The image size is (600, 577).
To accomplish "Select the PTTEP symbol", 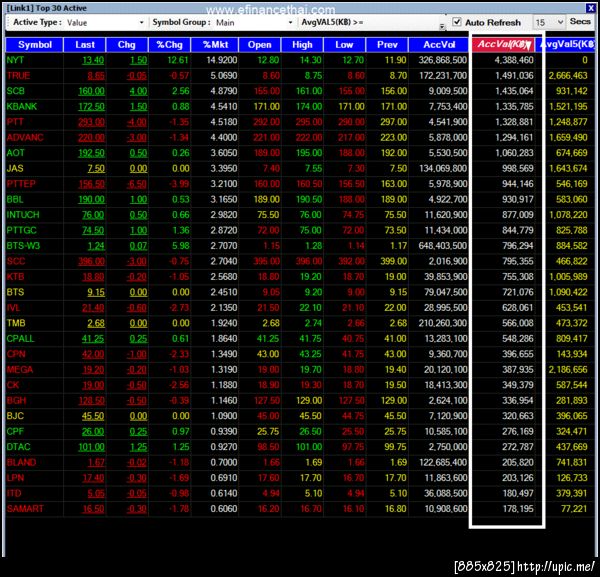I will 21,184.
